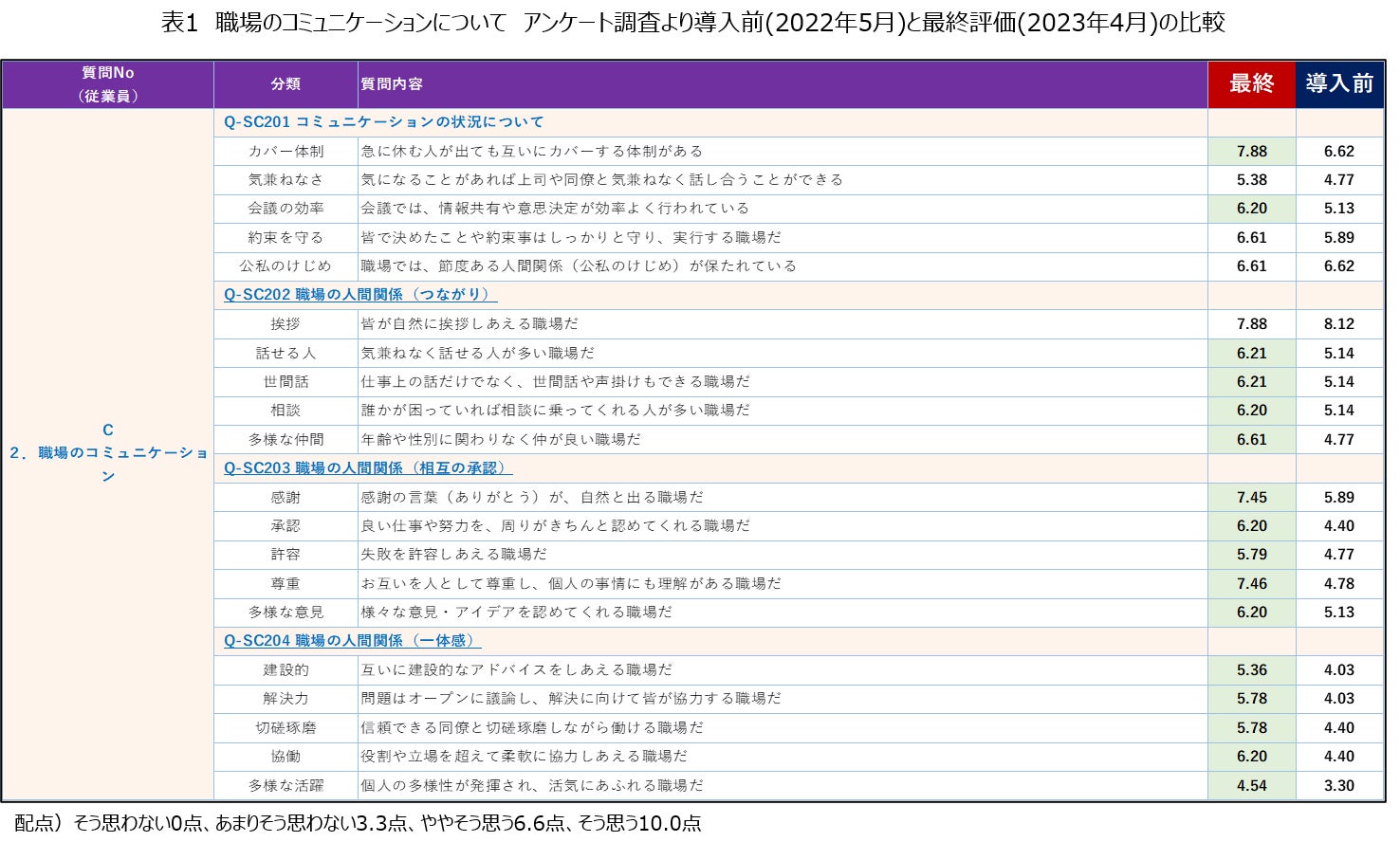Click the 導入前 score 8.12 in 挨拶 row
Image resolution: width=1400 pixels, height=860 pixels.
pyautogui.click(x=1339, y=324)
